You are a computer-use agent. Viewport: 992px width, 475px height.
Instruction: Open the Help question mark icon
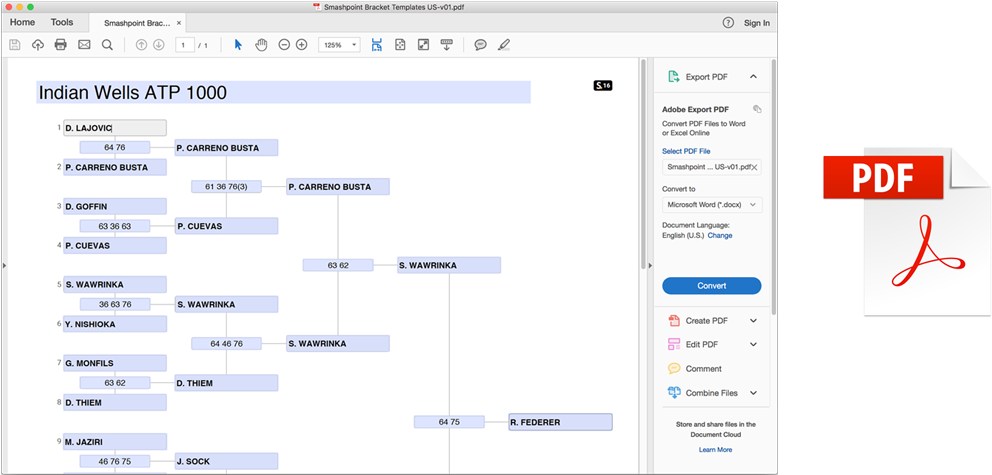tap(727, 22)
